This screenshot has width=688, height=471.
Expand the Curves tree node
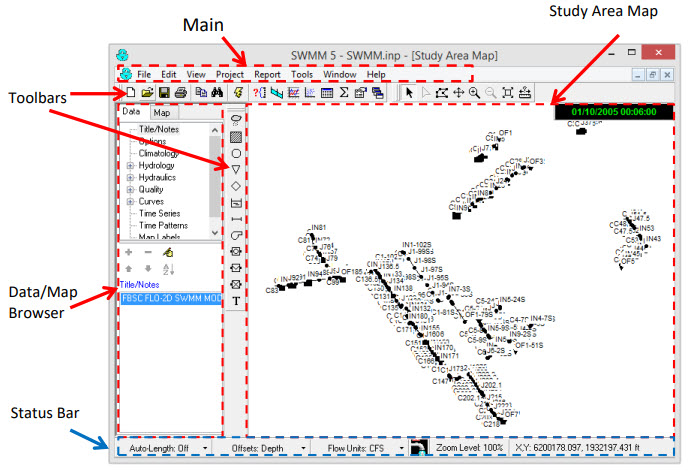pyautogui.click(x=128, y=201)
